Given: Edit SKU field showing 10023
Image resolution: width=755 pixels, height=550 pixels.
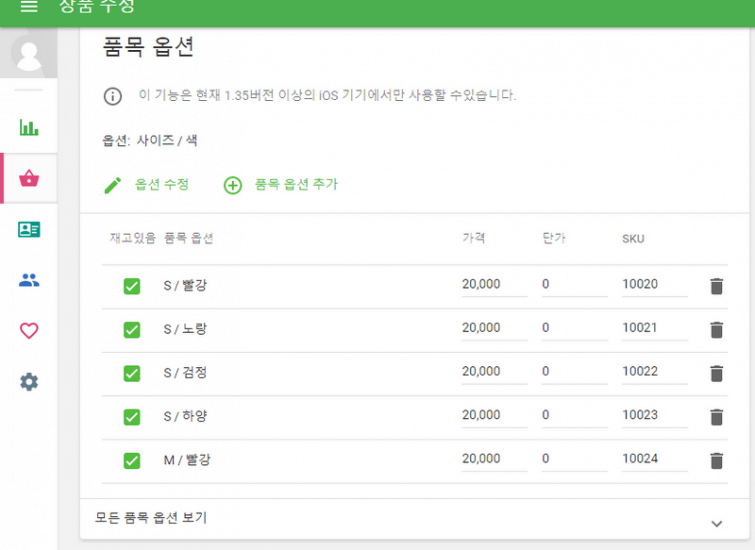Looking at the screenshot, I should click(654, 416).
